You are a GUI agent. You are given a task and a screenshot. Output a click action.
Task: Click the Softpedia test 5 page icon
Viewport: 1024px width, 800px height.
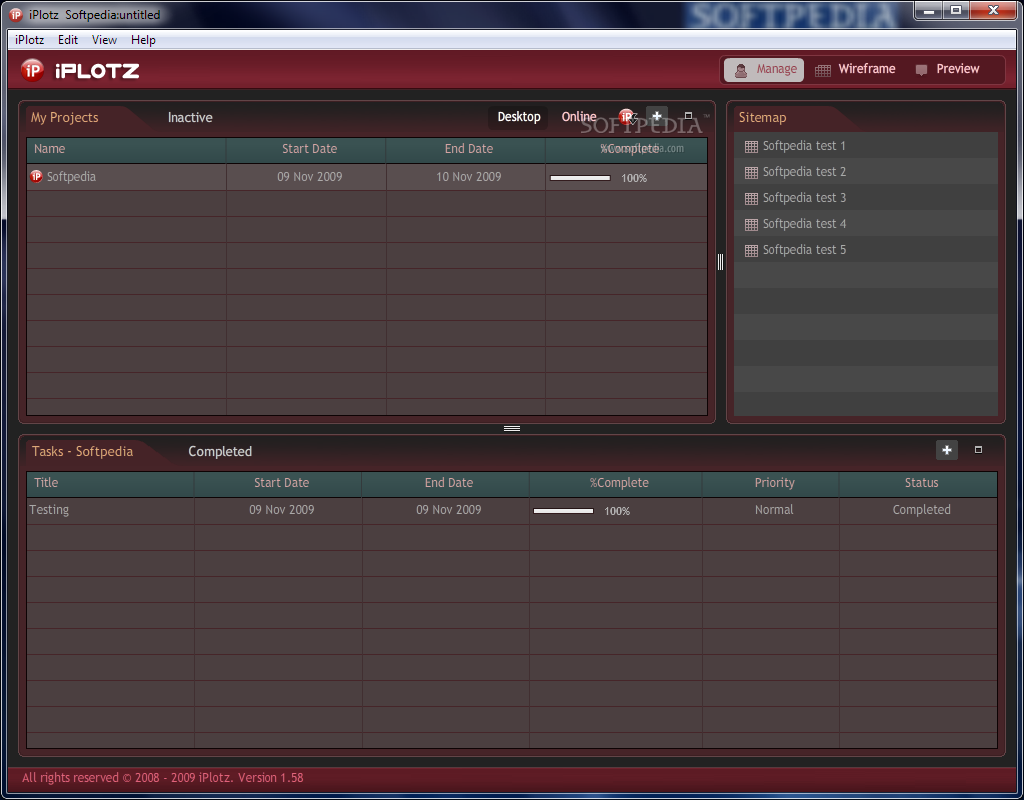click(x=751, y=251)
